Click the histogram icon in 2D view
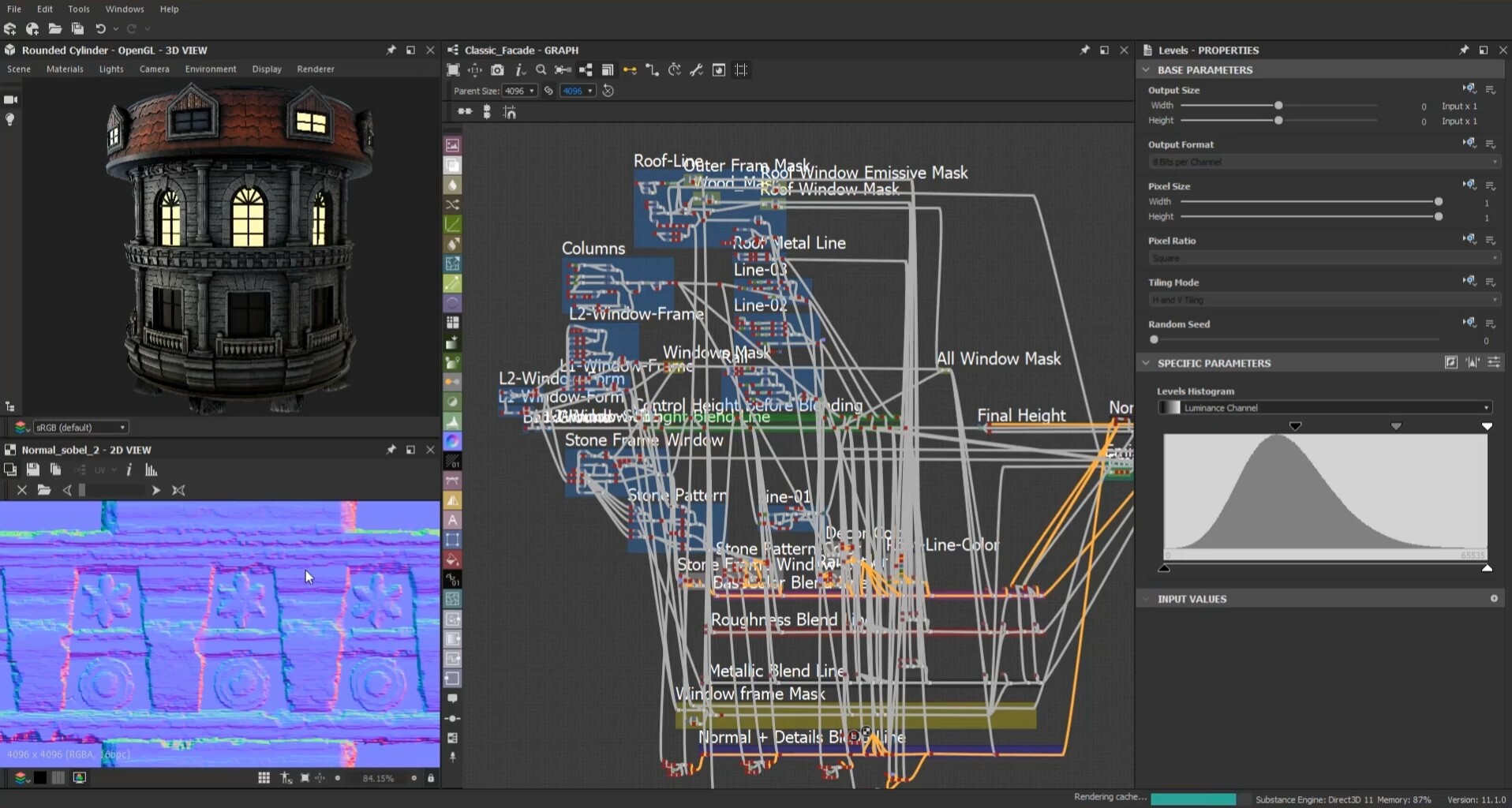Viewport: 1512px width, 808px height. [152, 470]
